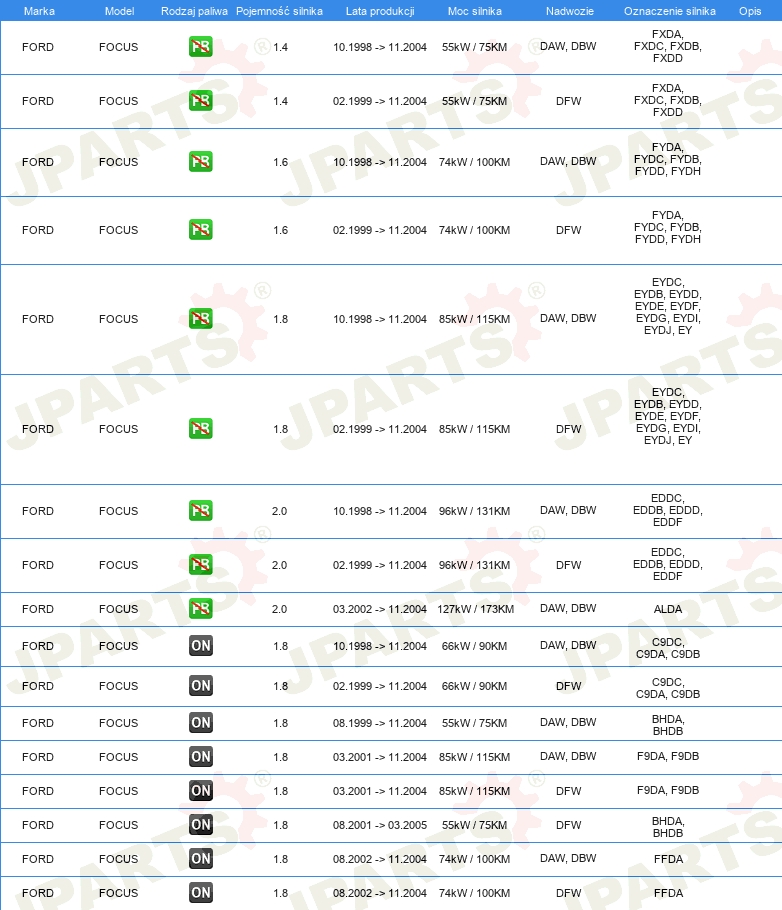Image resolution: width=782 pixels, height=910 pixels.
Task: Click petrol icon in 1.8 02.1999 85kW DFW row
Action: (200, 428)
